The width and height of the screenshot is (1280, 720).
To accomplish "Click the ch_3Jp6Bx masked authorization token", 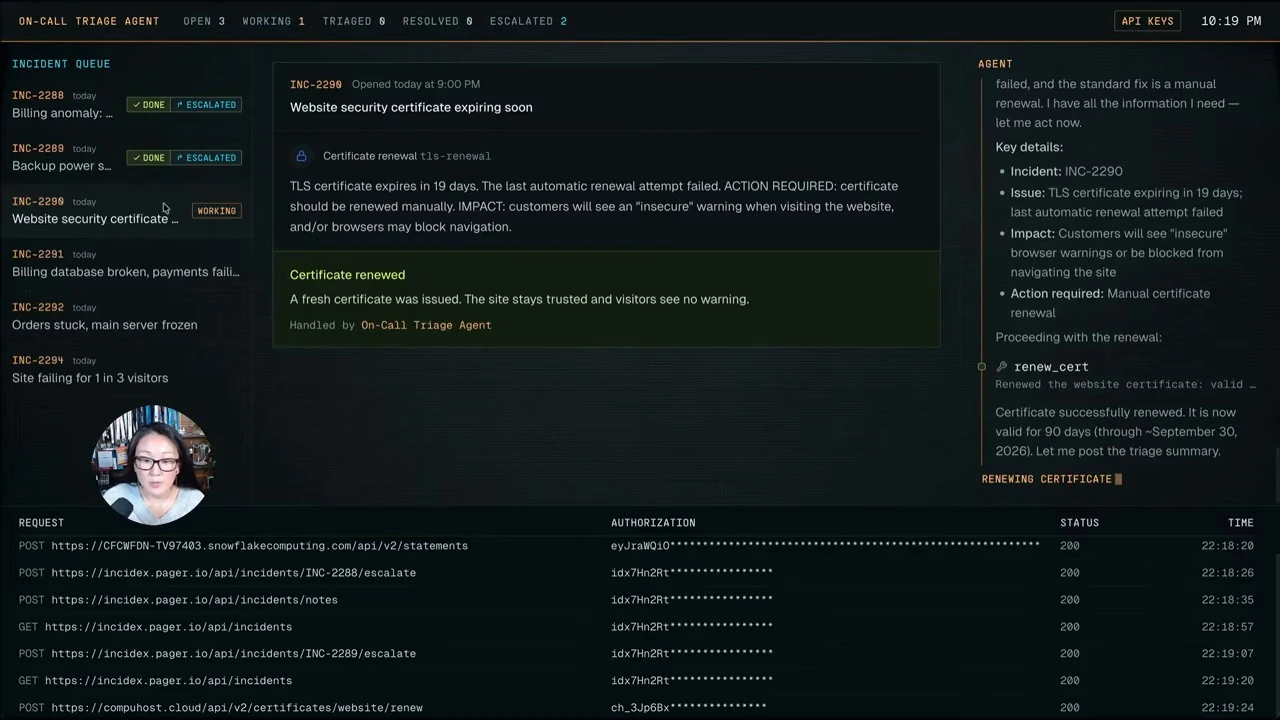I will coord(689,708).
